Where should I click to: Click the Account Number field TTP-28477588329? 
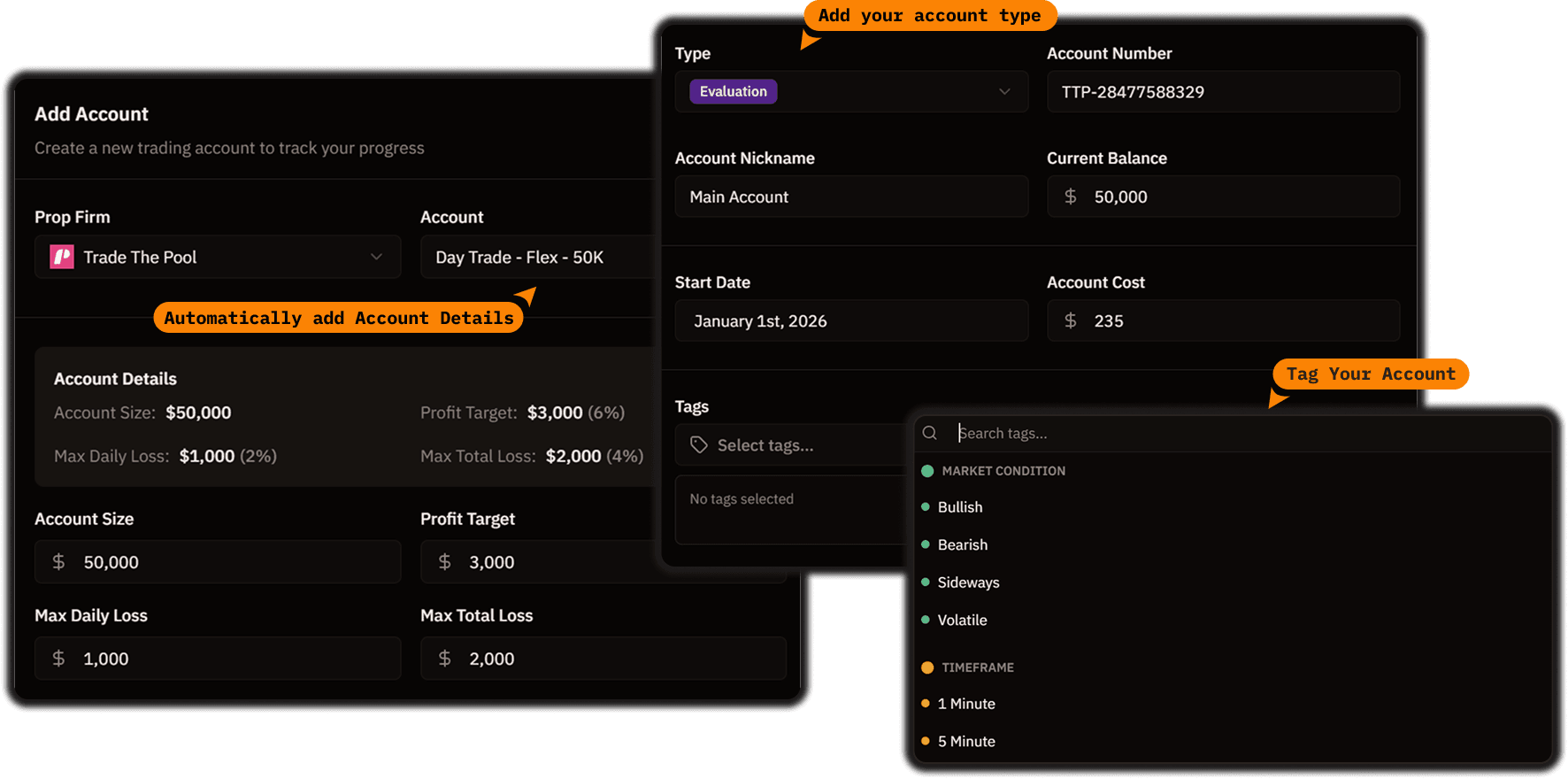click(1223, 92)
